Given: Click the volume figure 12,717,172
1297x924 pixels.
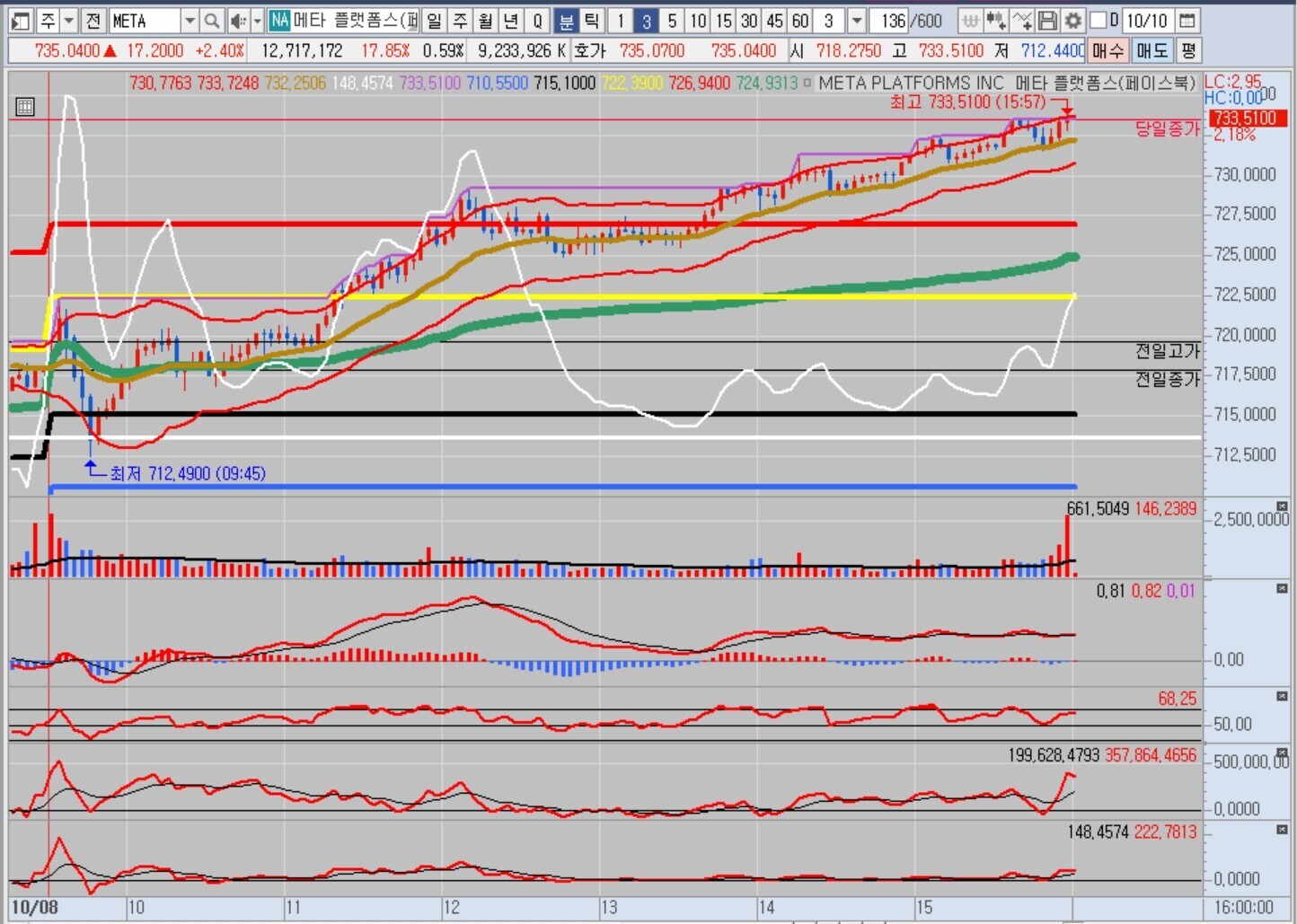Looking at the screenshot, I should (x=302, y=50).
